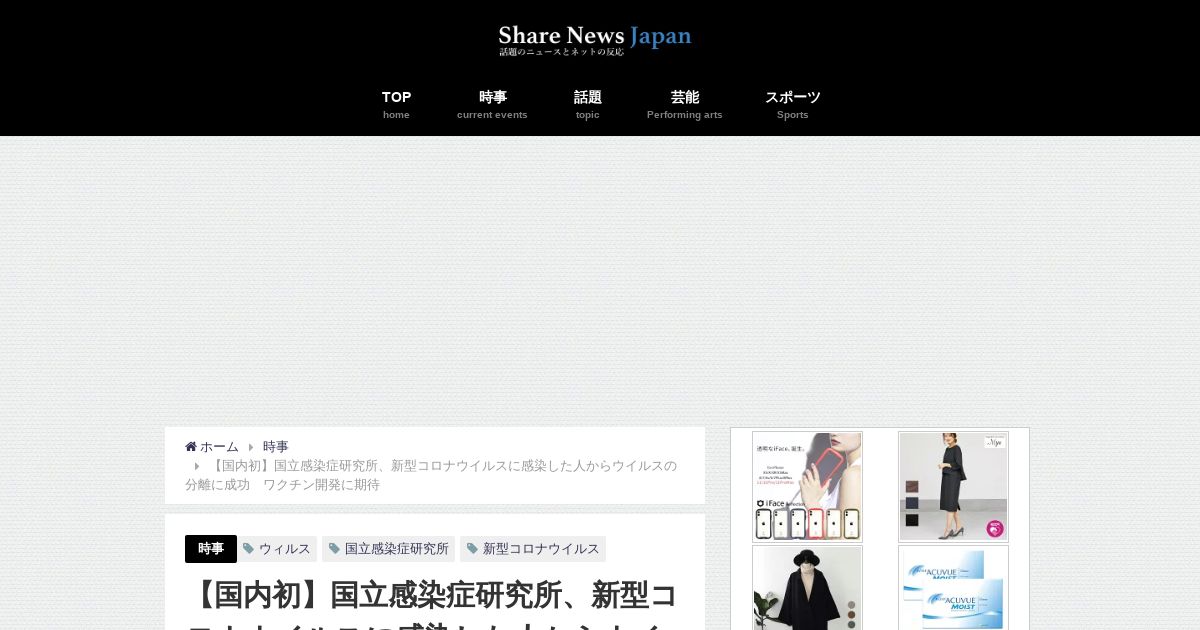Open the black coat and hat ad

pyautogui.click(x=807, y=588)
